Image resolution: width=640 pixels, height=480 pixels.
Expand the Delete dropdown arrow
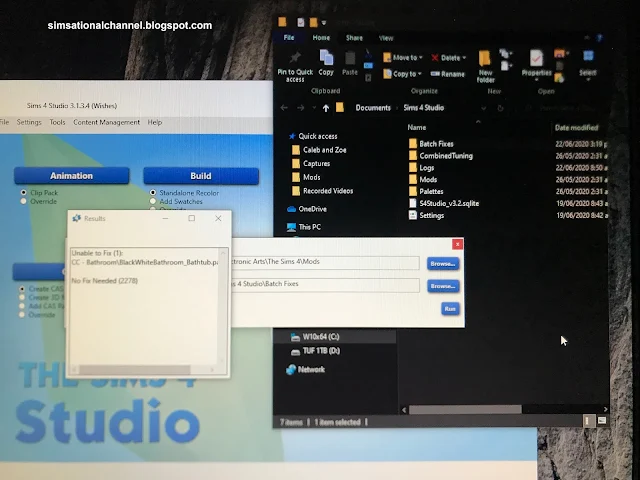tap(464, 58)
